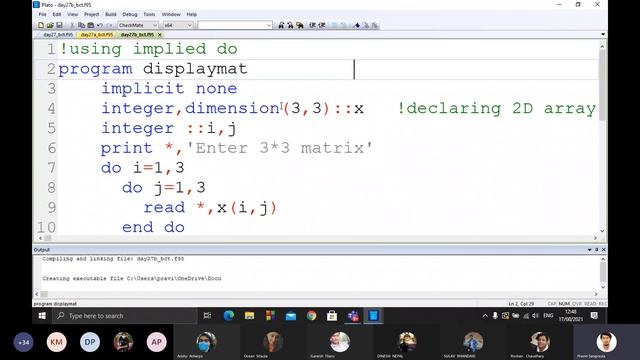Click the 'implicit none' code line
Screen dimensions: 640x360
tap(169, 89)
